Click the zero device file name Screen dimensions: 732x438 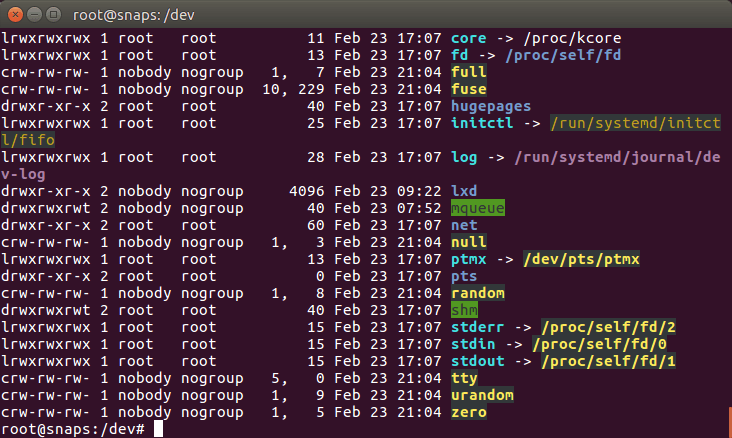tap(468, 412)
